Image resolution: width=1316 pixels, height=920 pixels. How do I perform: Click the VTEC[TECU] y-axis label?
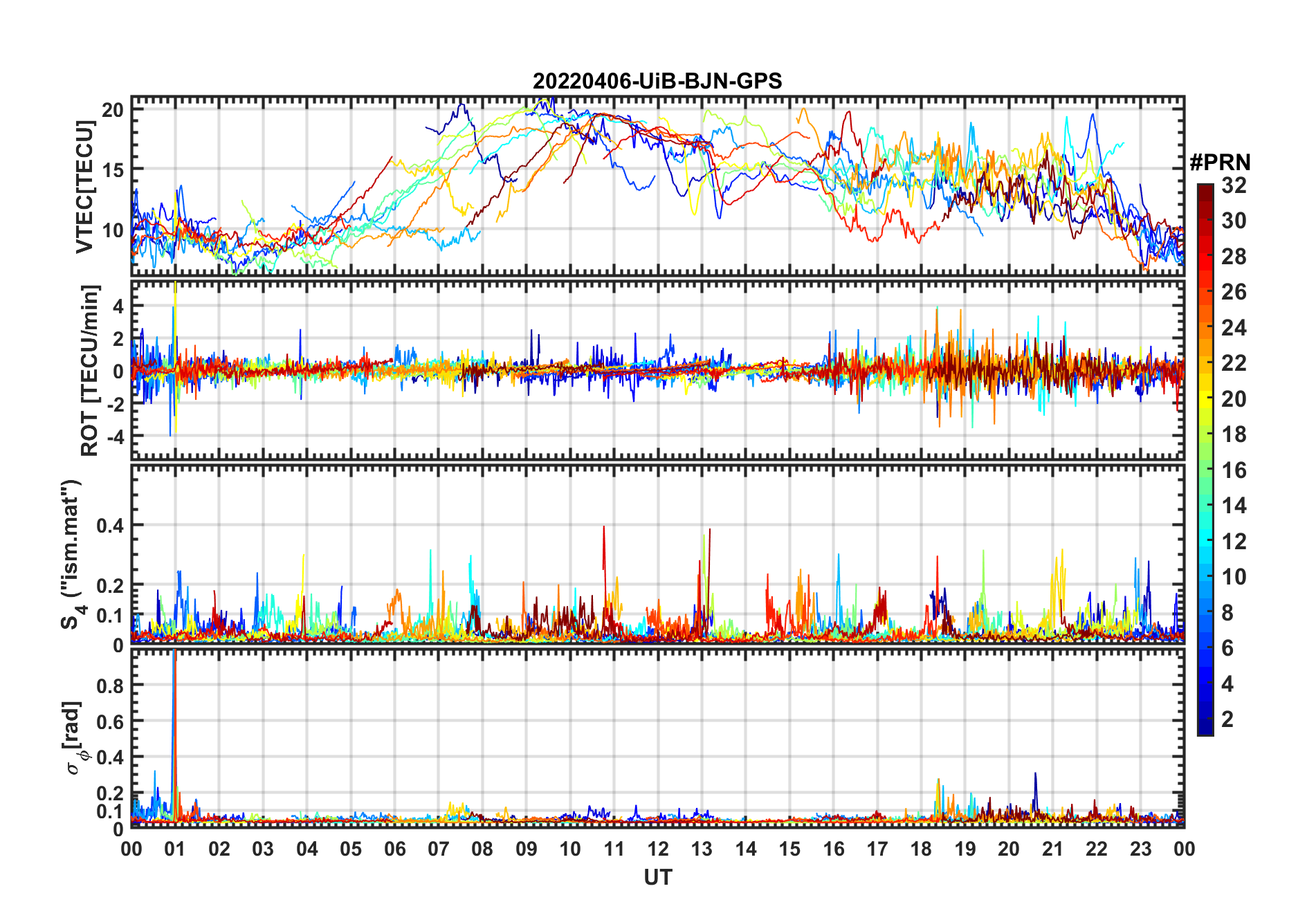click(x=84, y=186)
